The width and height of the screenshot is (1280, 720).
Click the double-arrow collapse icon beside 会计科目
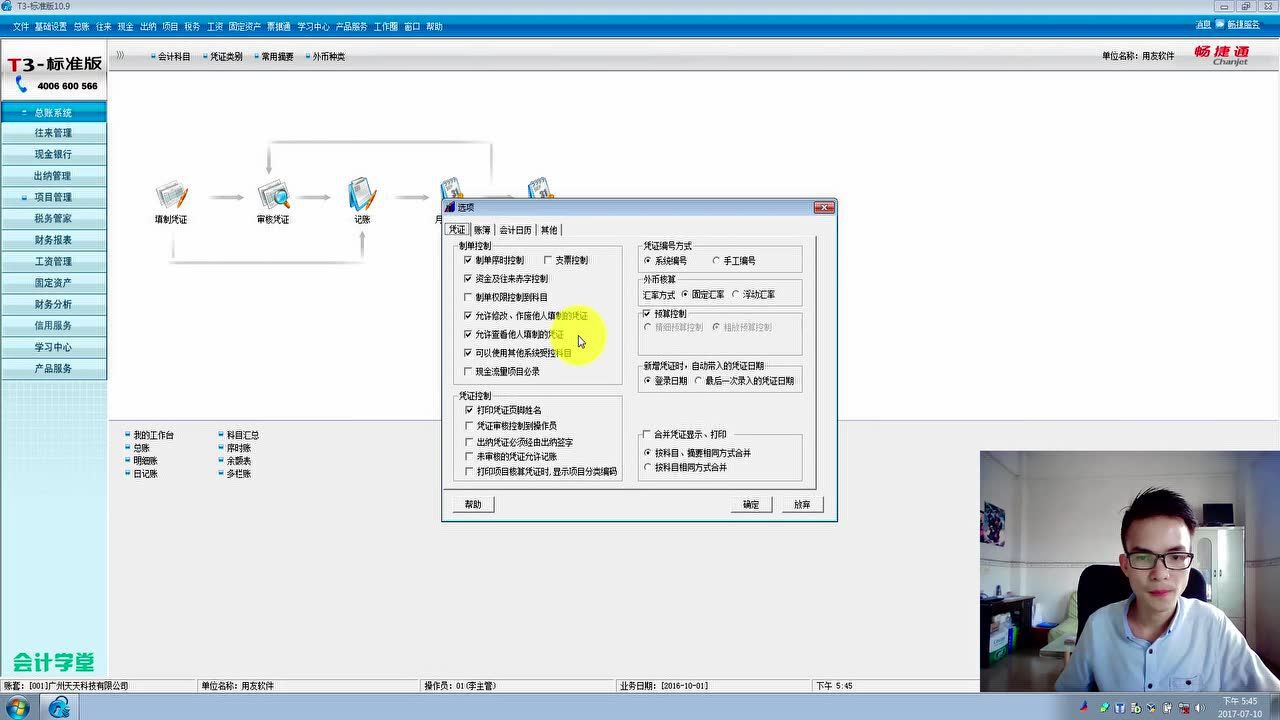(120, 56)
